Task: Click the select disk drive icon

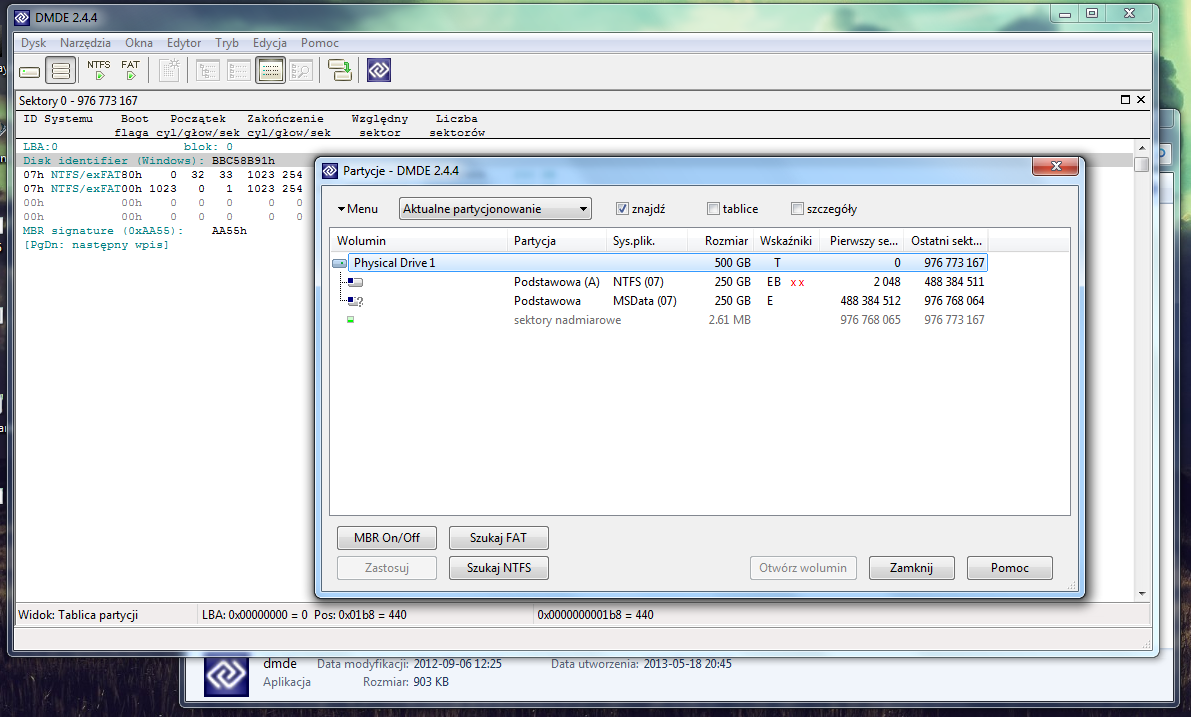Action: 30,71
